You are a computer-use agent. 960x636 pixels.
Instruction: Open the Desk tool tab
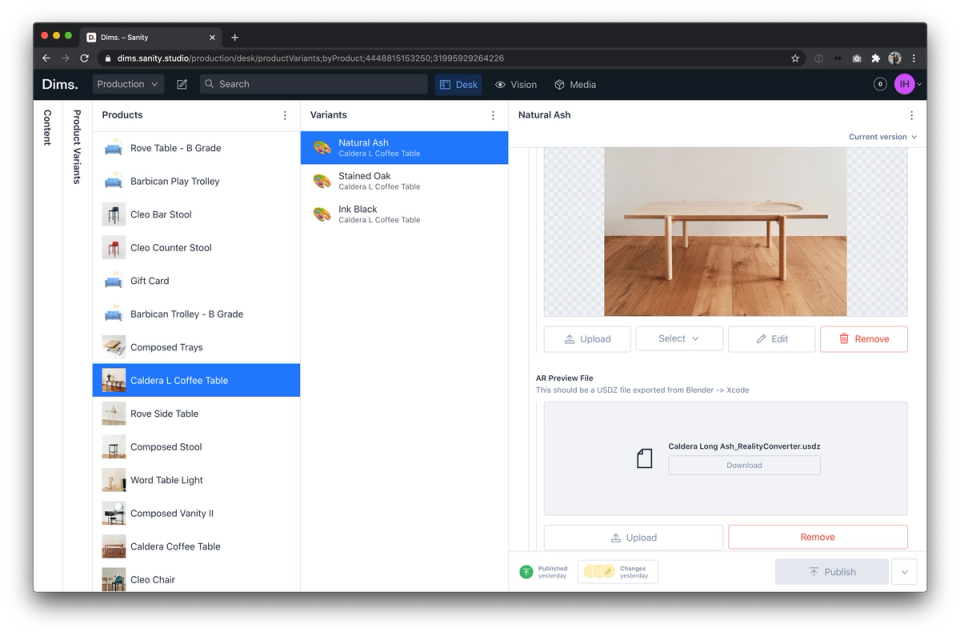point(459,84)
